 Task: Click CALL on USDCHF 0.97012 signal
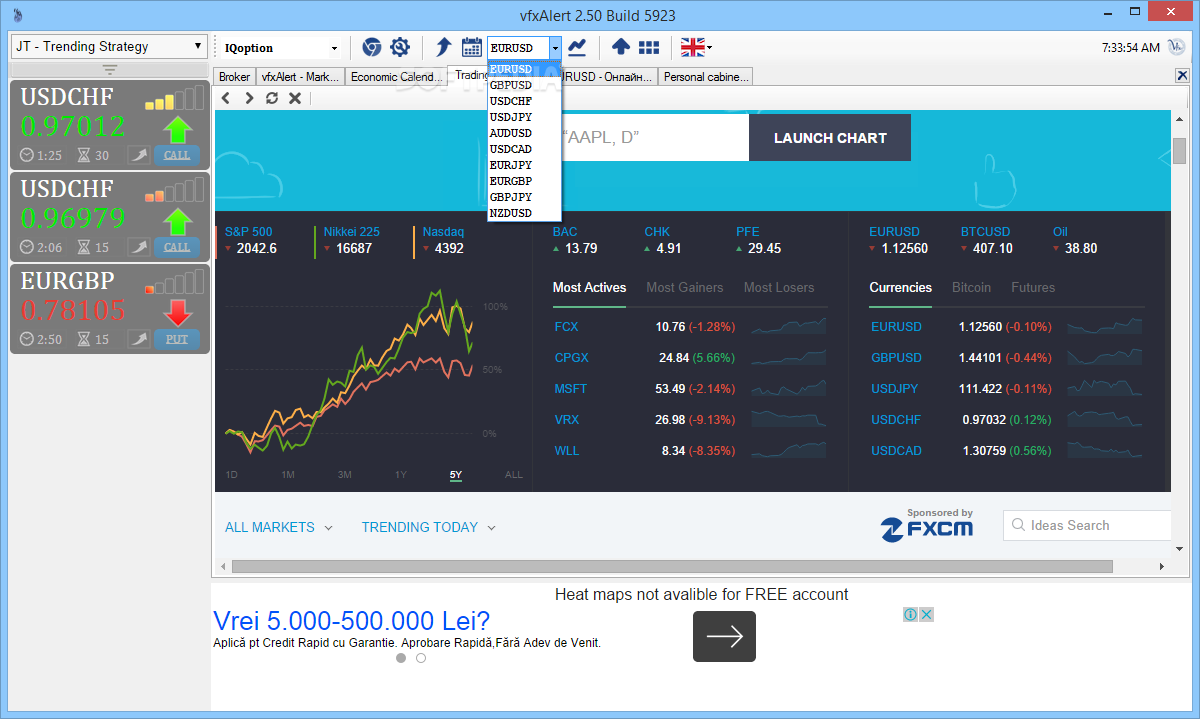click(x=177, y=155)
